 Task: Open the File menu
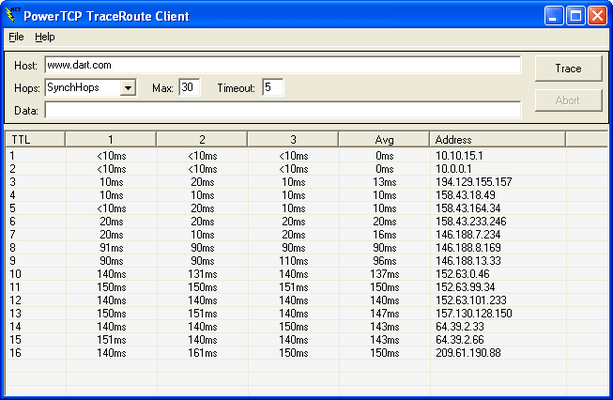click(x=16, y=37)
